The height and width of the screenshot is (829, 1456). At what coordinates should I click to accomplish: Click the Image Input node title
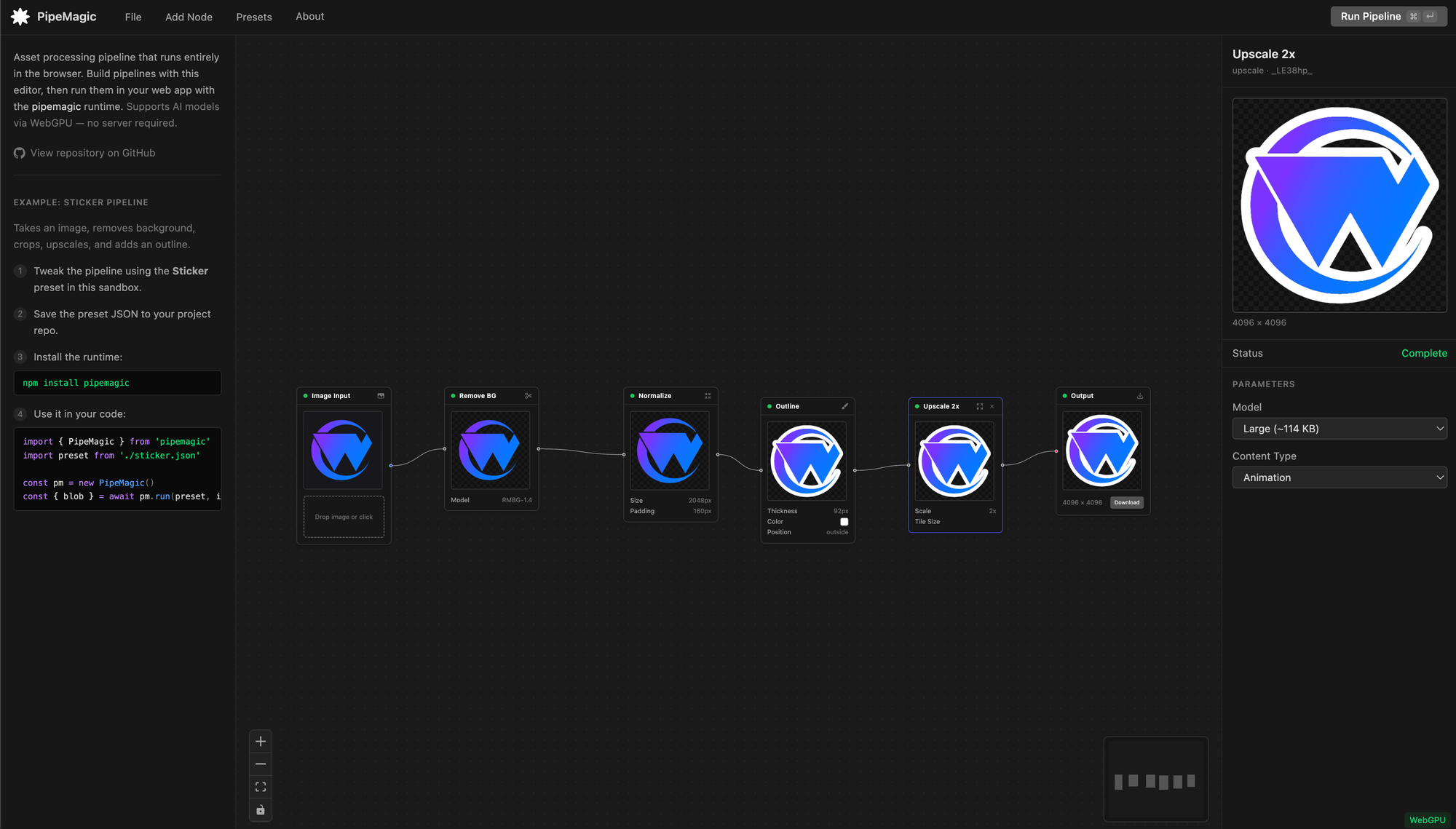pos(331,396)
